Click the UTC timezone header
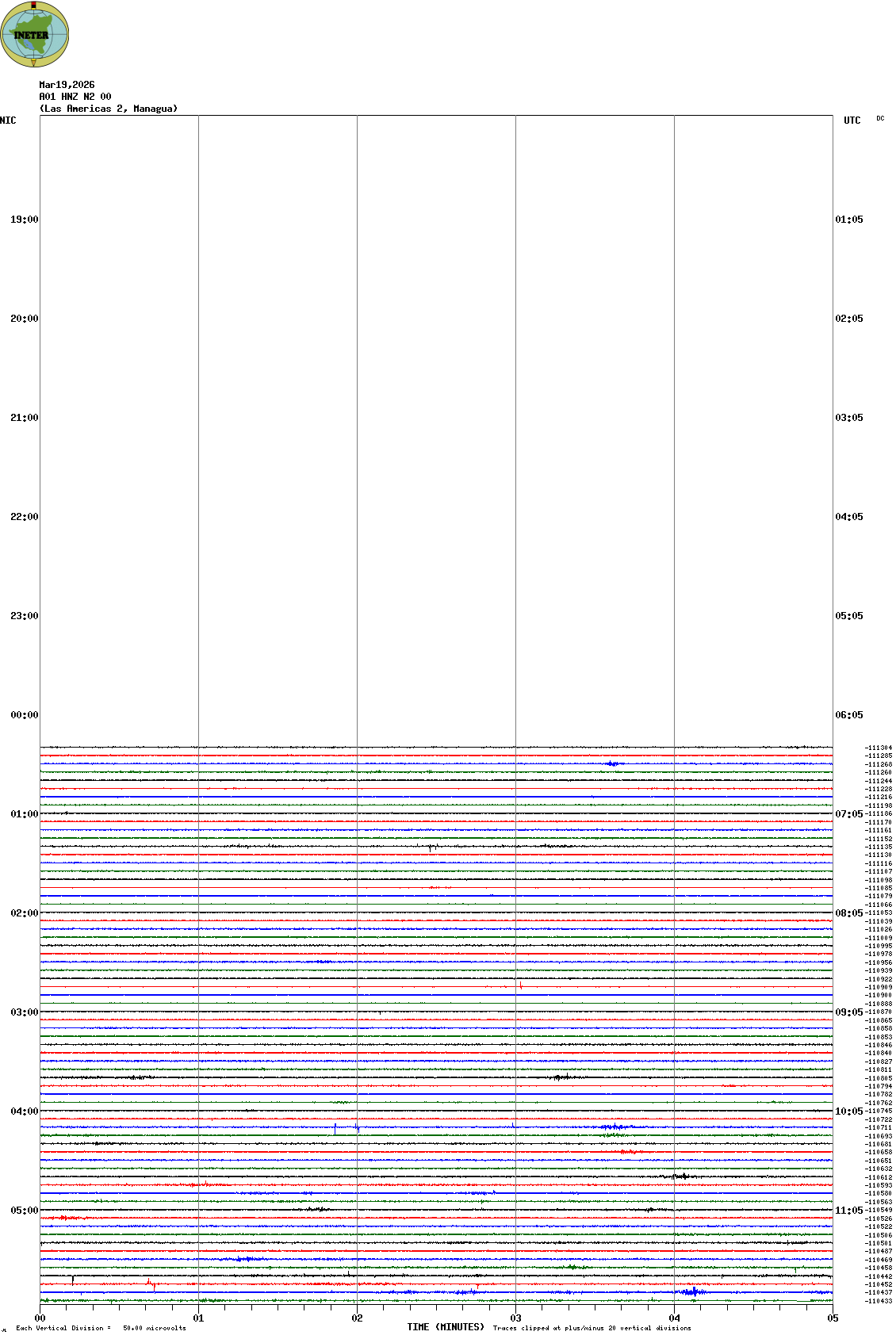 tap(852, 121)
